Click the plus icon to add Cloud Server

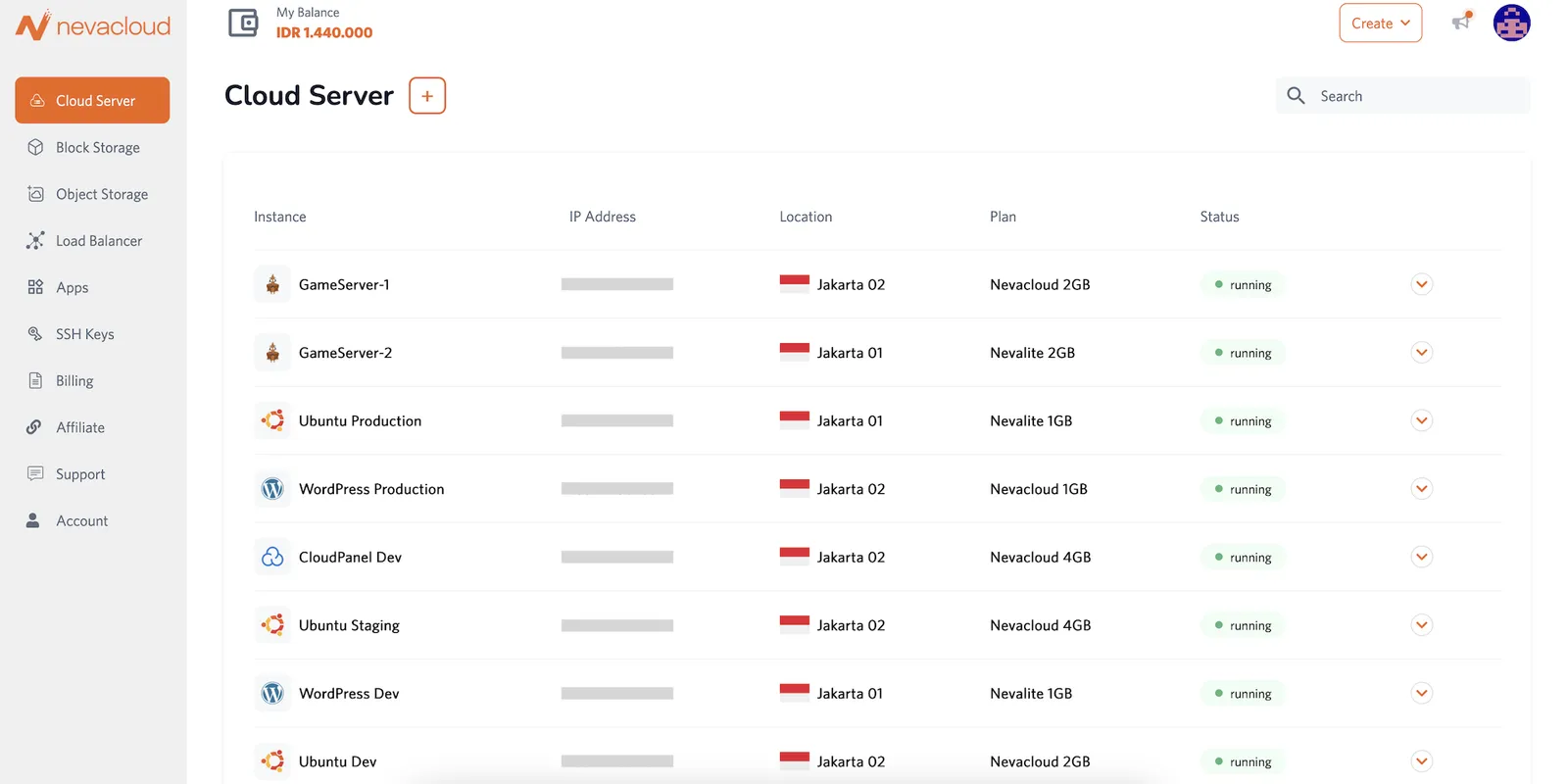click(x=427, y=96)
